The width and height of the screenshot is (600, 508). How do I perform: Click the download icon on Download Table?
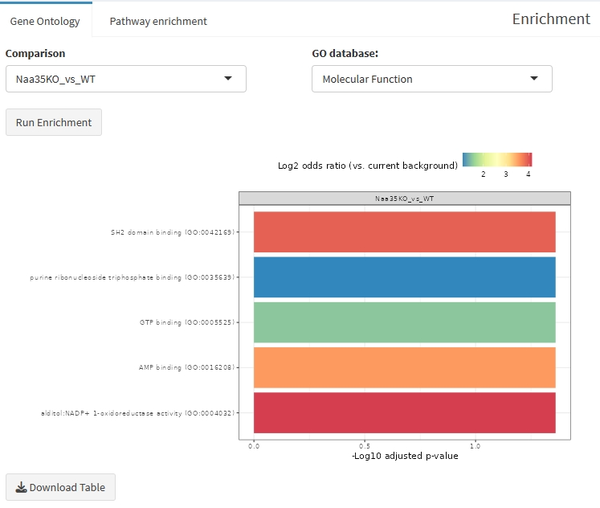pos(21,488)
